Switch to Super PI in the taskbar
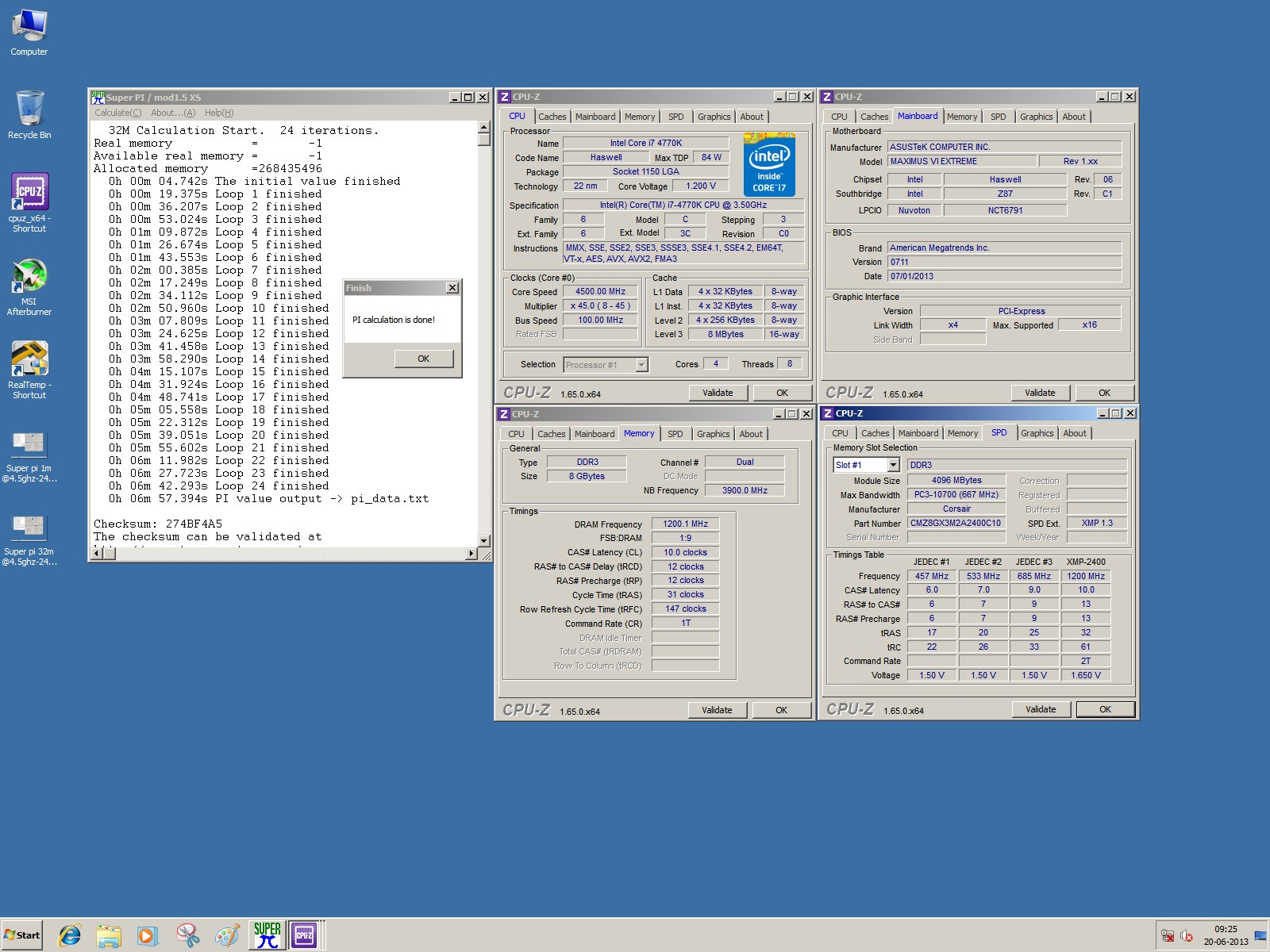 267,935
